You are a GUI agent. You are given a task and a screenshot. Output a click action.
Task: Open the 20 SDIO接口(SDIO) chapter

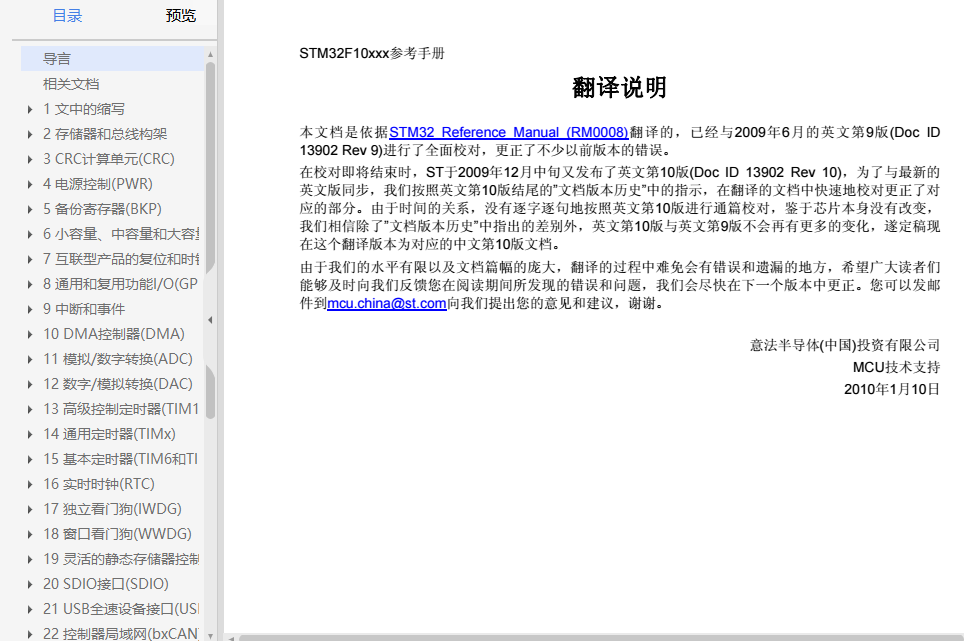[106, 584]
